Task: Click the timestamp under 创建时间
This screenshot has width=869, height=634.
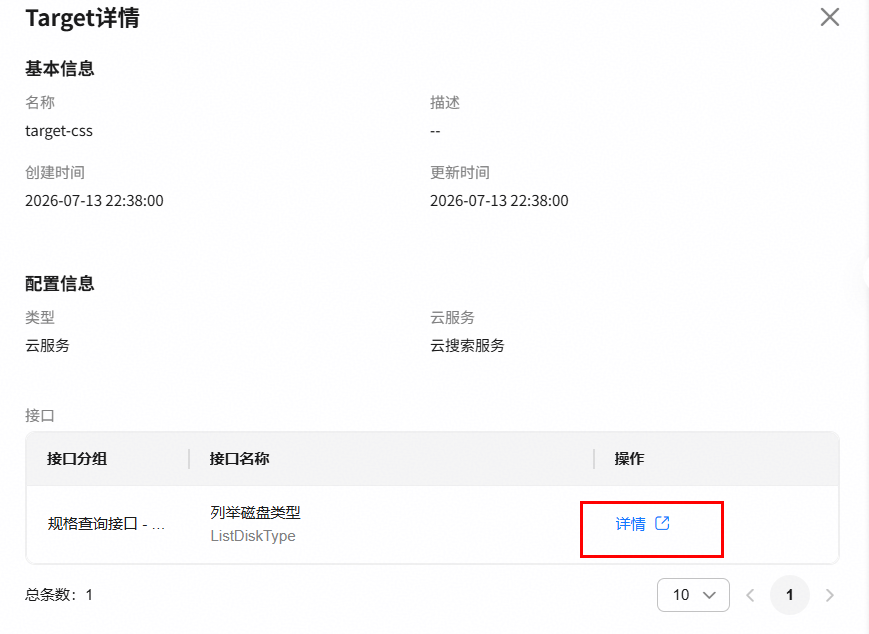Action: [94, 201]
